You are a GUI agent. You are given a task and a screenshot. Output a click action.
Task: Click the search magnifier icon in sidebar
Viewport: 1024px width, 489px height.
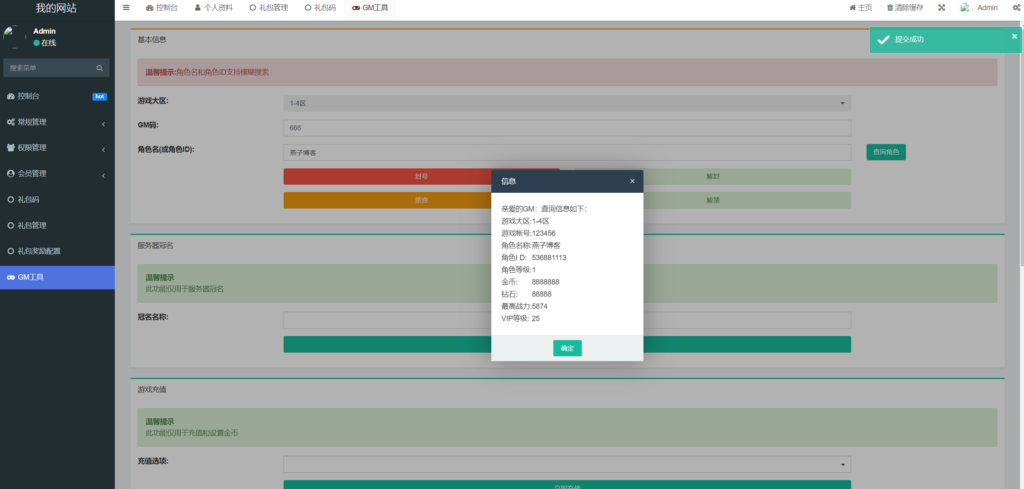click(x=99, y=68)
